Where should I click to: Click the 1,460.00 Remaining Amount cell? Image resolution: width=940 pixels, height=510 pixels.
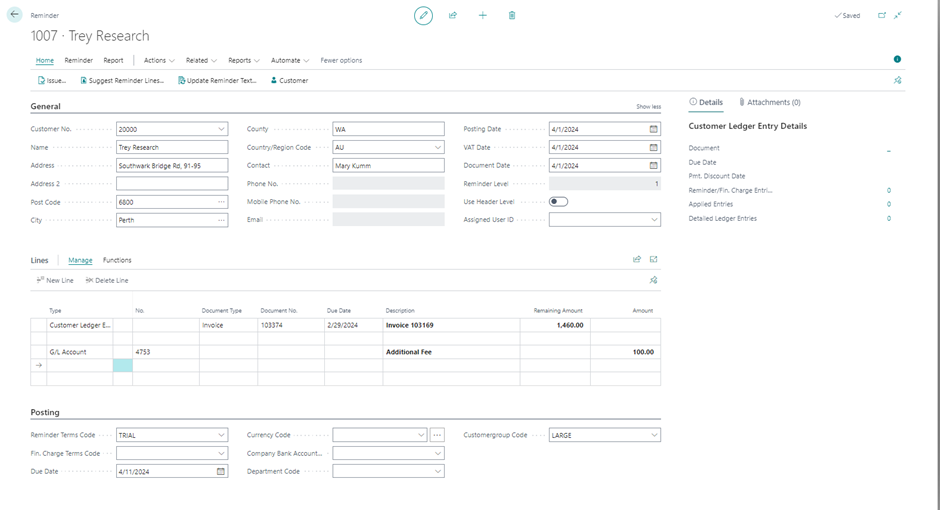555,325
